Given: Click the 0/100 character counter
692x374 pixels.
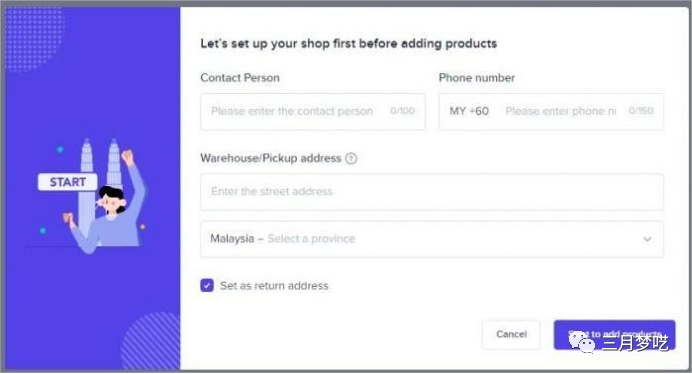Looking at the screenshot, I should pyautogui.click(x=402, y=111).
